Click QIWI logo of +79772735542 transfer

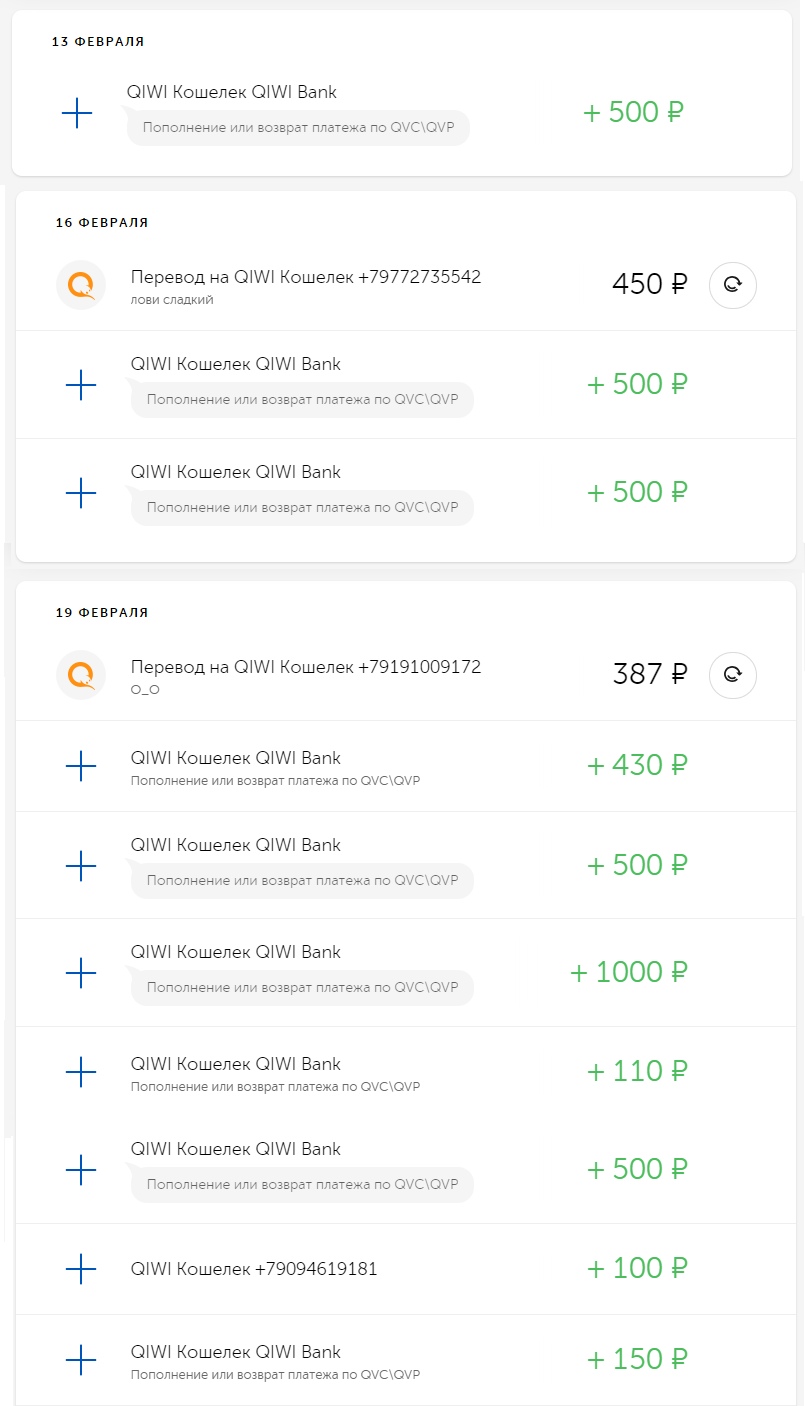(x=81, y=285)
